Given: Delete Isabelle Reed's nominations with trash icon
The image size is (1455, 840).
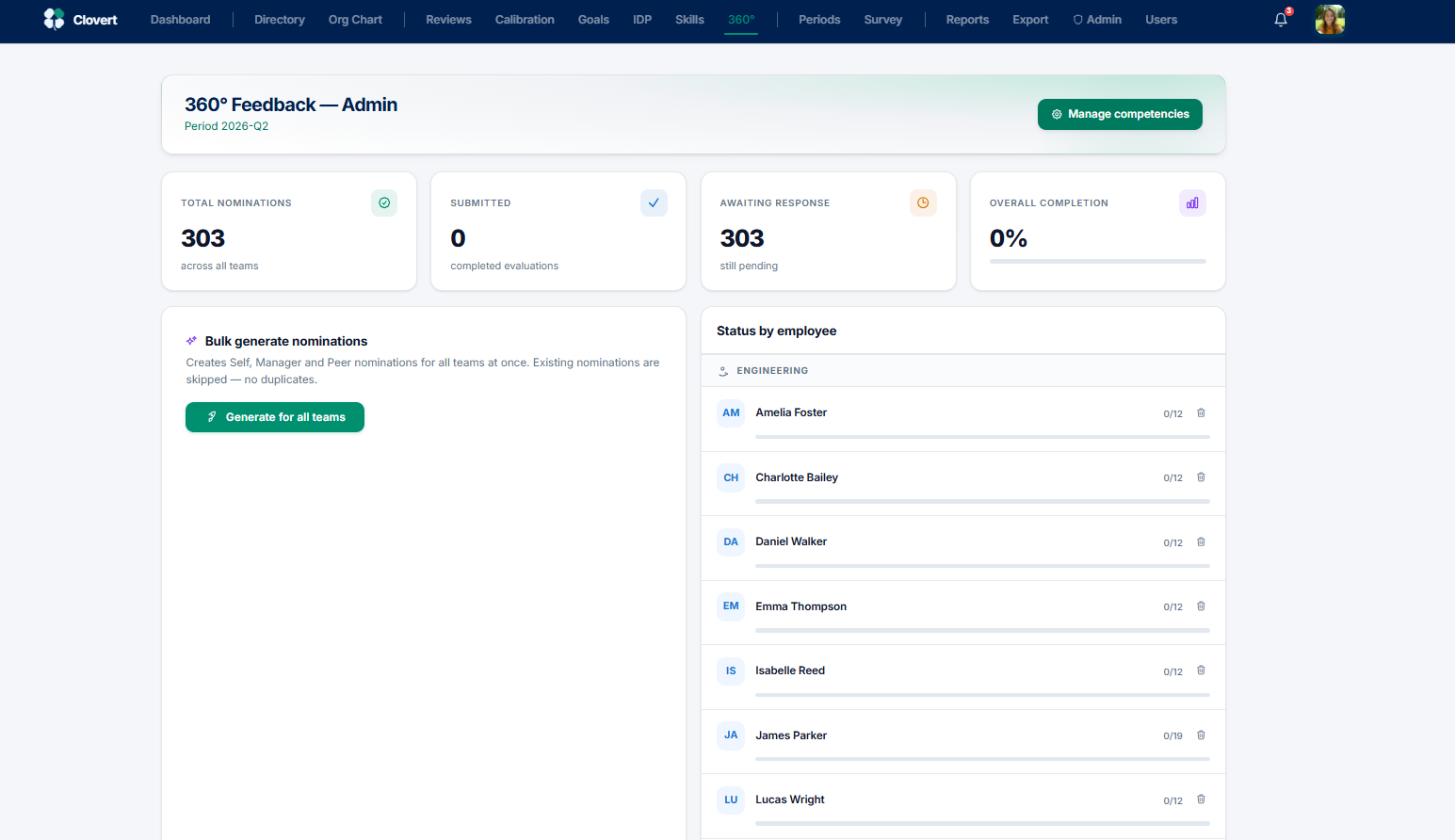Looking at the screenshot, I should click(x=1201, y=670).
